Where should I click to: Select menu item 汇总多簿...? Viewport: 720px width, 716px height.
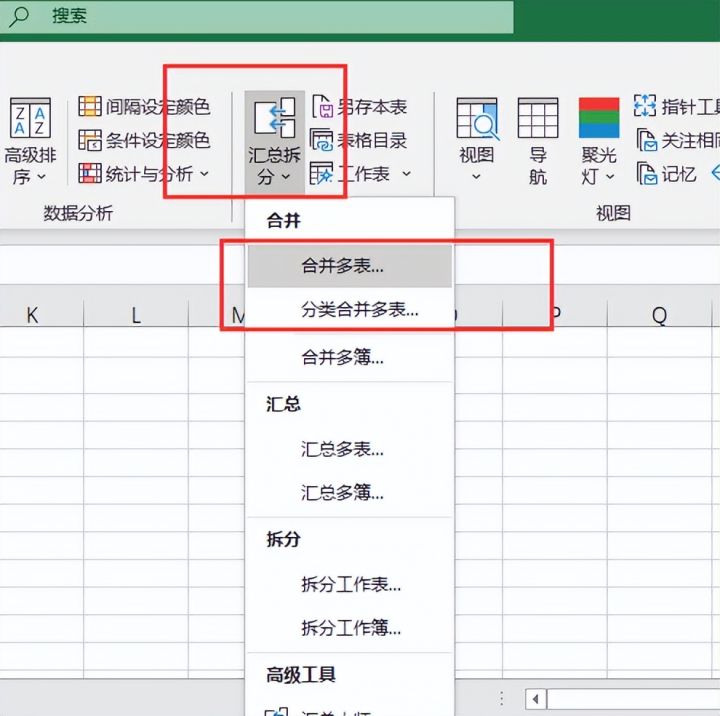(x=350, y=492)
